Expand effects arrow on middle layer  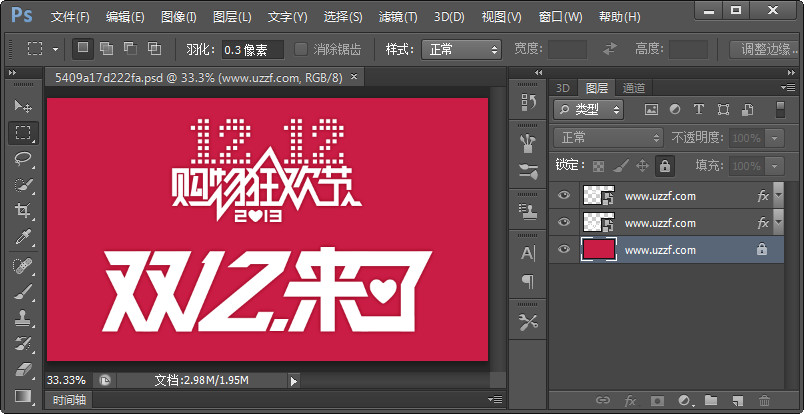click(778, 222)
